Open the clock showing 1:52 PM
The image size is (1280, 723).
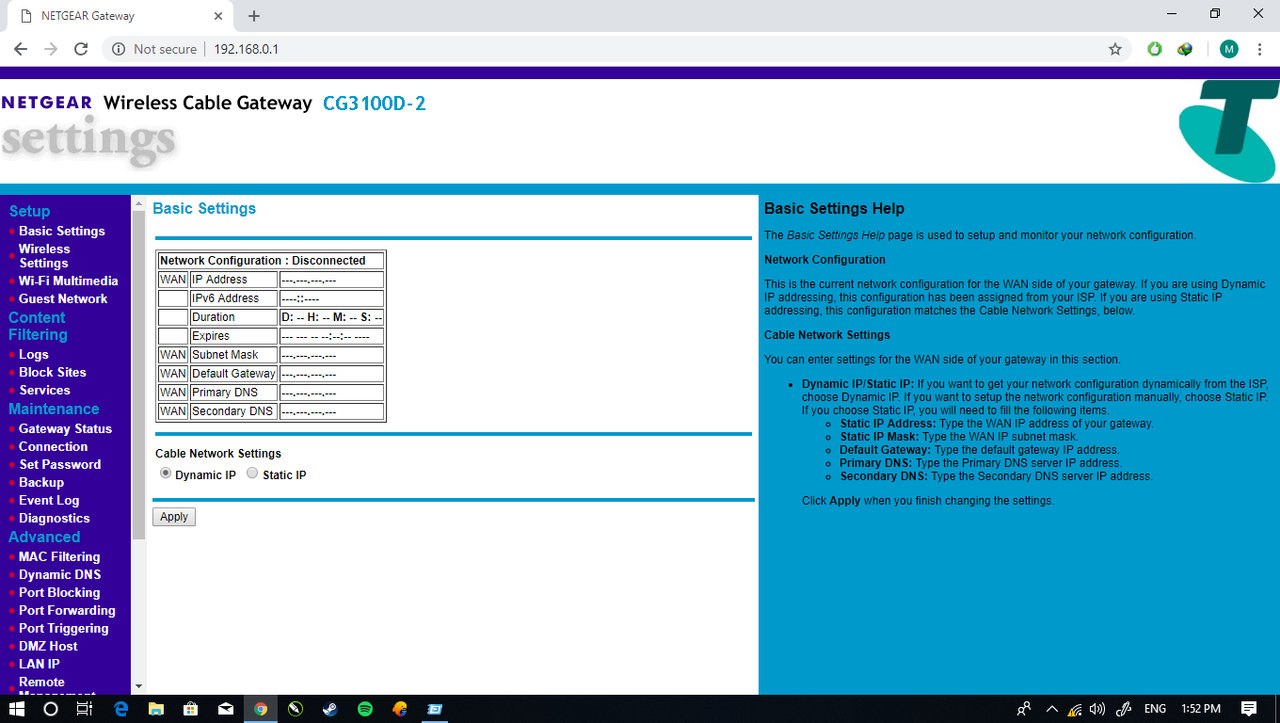1201,708
